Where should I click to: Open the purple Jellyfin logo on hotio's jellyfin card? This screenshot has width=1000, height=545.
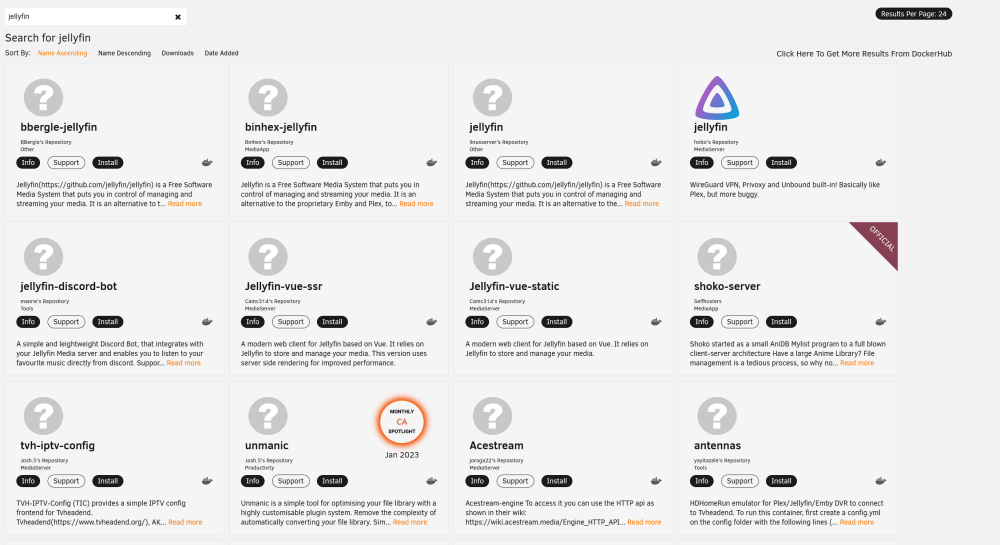click(x=717, y=98)
